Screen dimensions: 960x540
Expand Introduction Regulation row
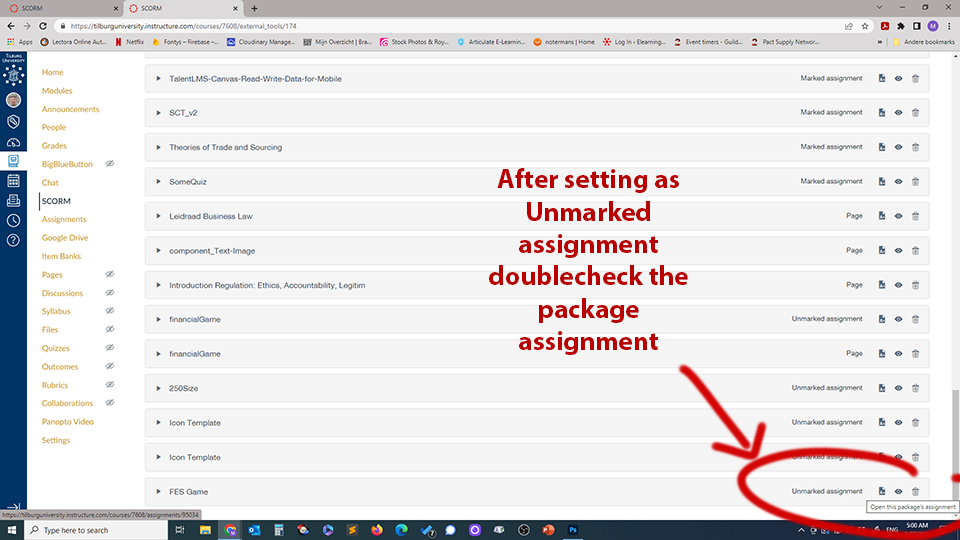158,285
